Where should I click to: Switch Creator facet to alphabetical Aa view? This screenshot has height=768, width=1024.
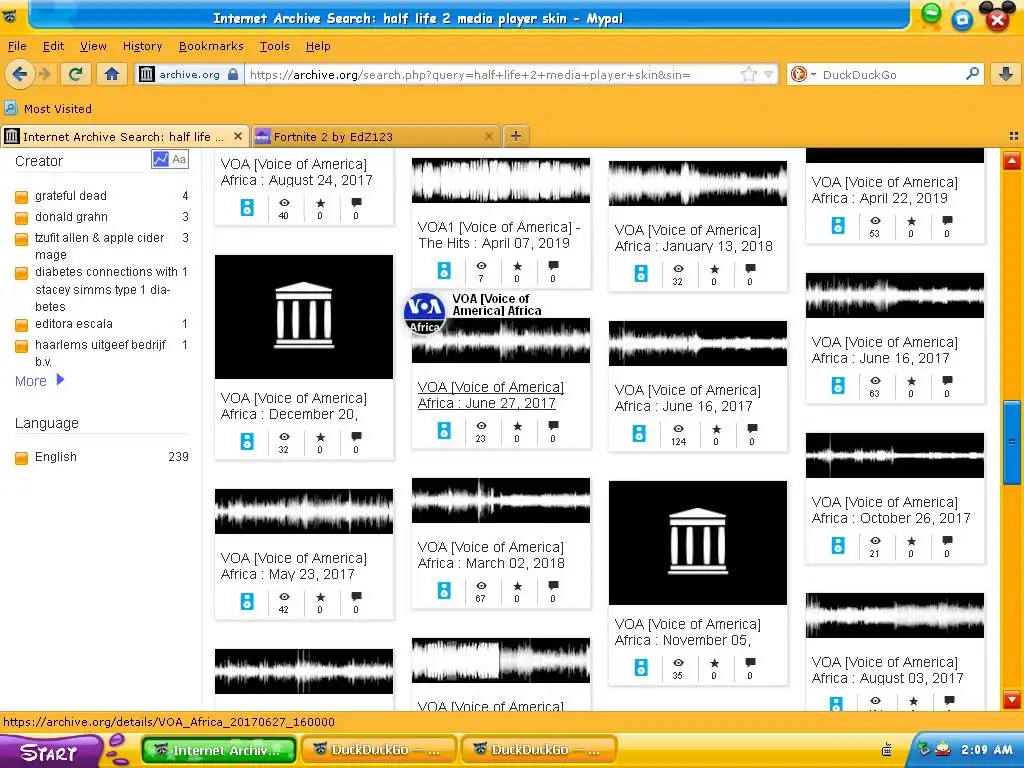tap(179, 159)
